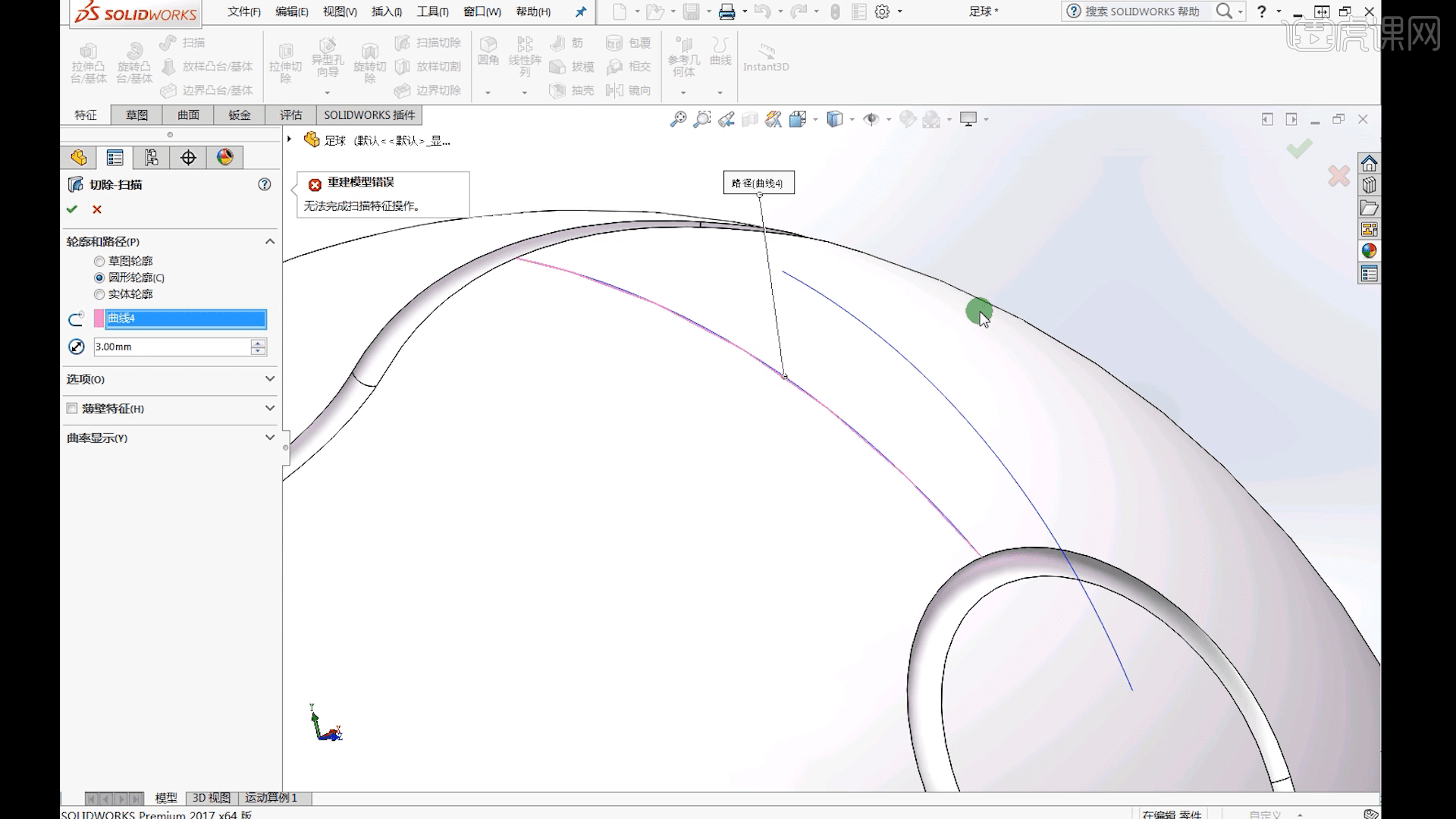Viewport: 1456px width, 819px height.
Task: Expand the 选项(O) section
Action: [270, 379]
